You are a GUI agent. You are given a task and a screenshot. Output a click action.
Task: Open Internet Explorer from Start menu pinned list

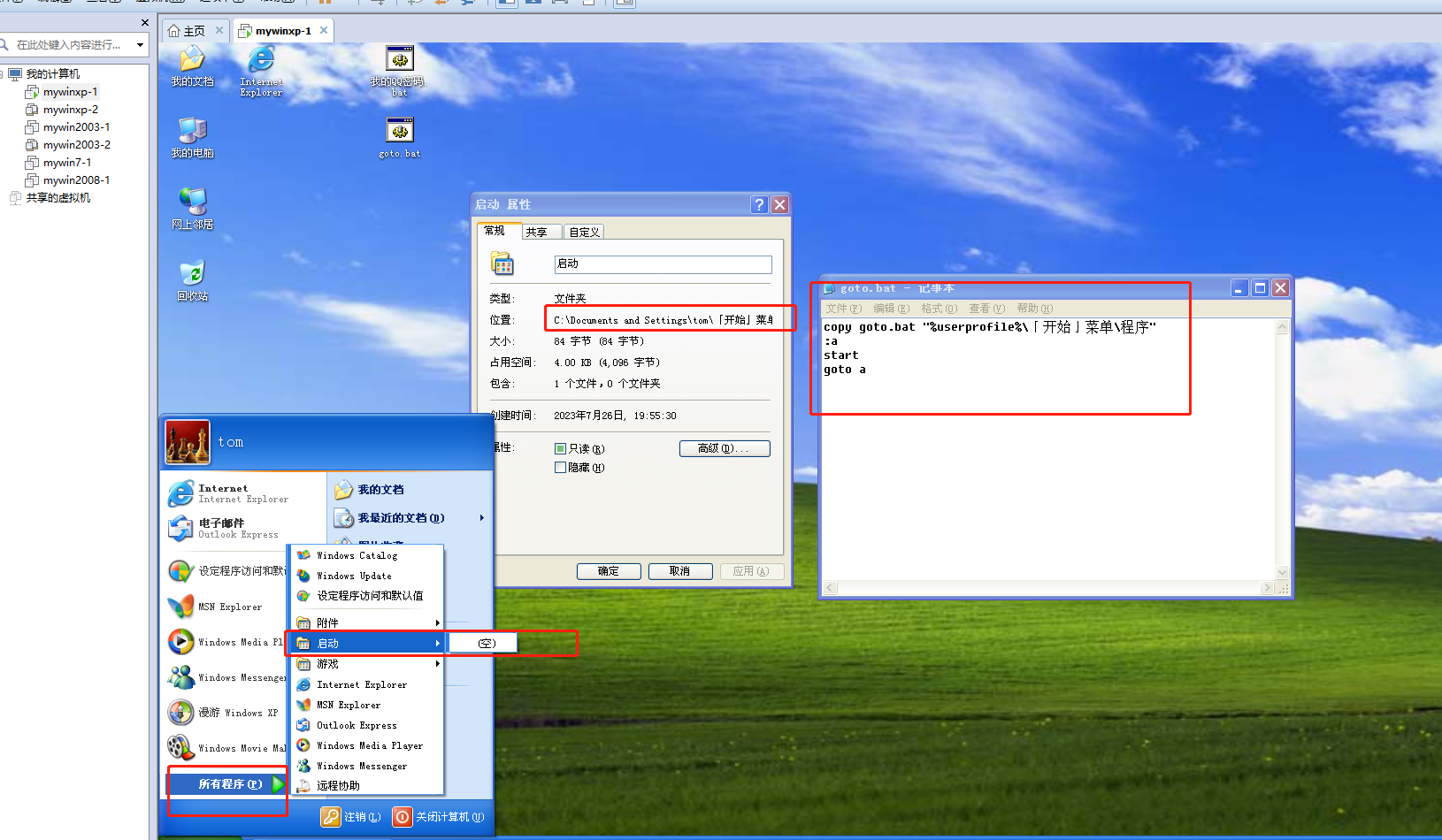point(243,493)
